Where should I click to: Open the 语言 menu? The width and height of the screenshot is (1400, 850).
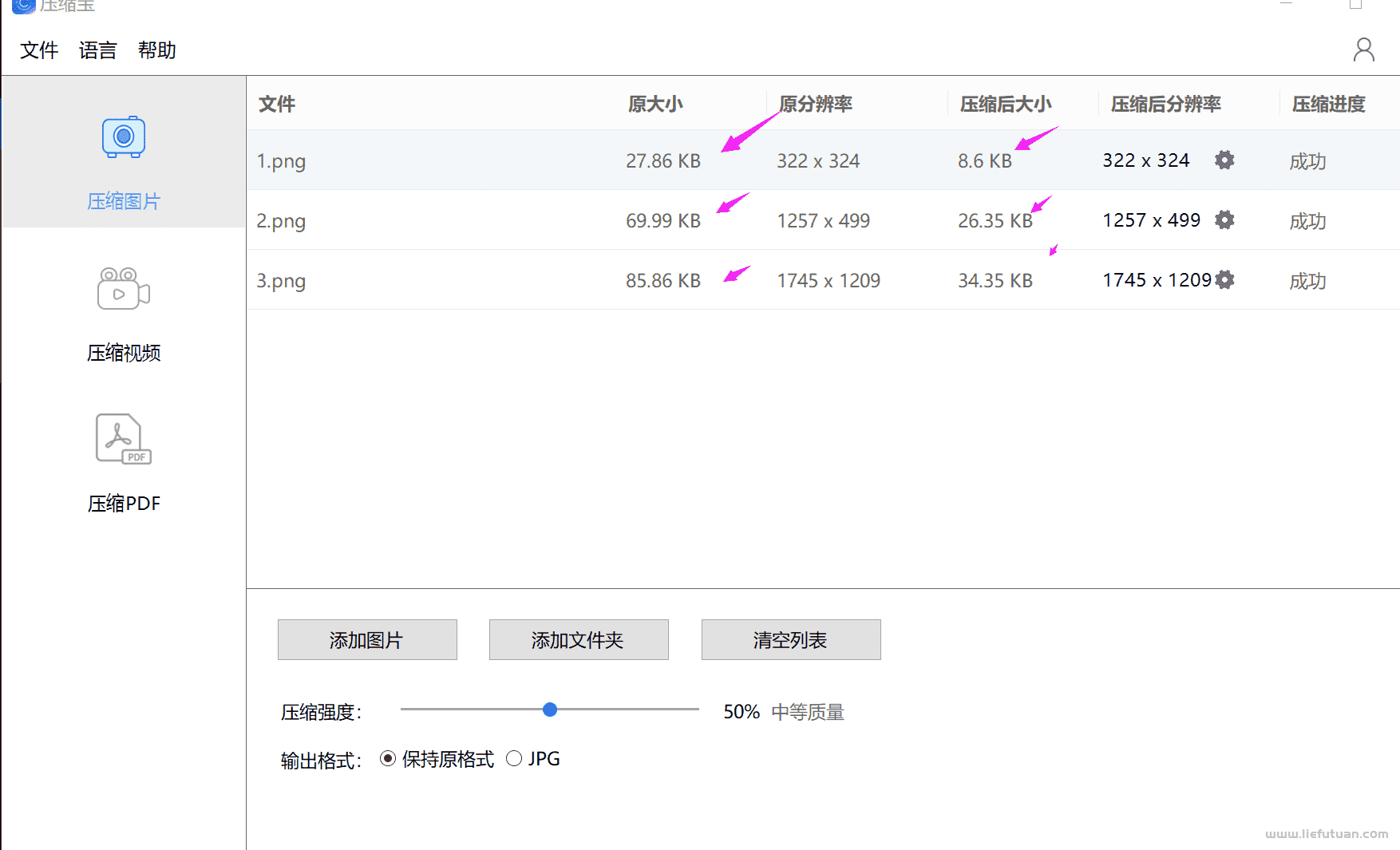(x=98, y=50)
